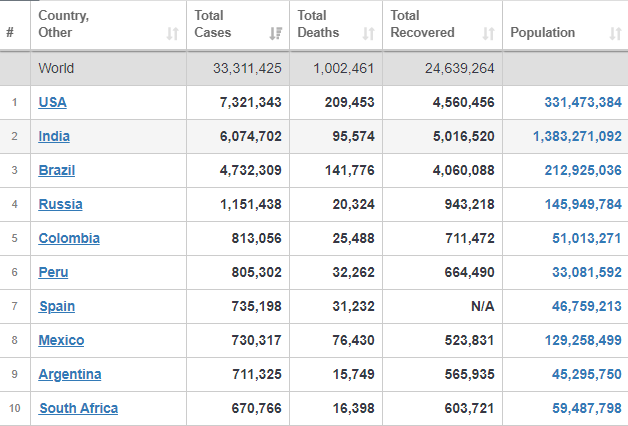Select USA total cases 7,321,343
This screenshot has width=628, height=426.
[x=250, y=102]
